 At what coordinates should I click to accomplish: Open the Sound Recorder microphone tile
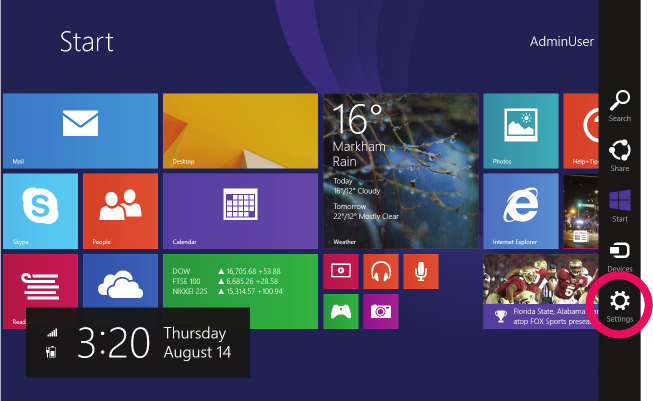[421, 271]
